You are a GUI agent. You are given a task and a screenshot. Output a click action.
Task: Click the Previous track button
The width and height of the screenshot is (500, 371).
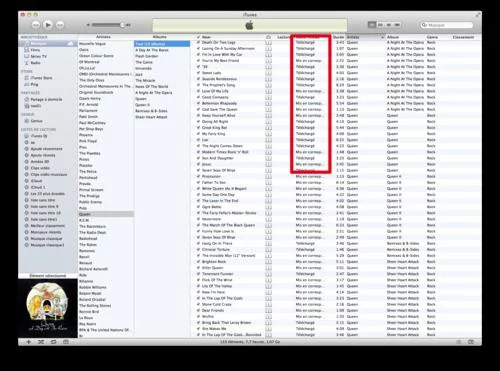(x=36, y=25)
